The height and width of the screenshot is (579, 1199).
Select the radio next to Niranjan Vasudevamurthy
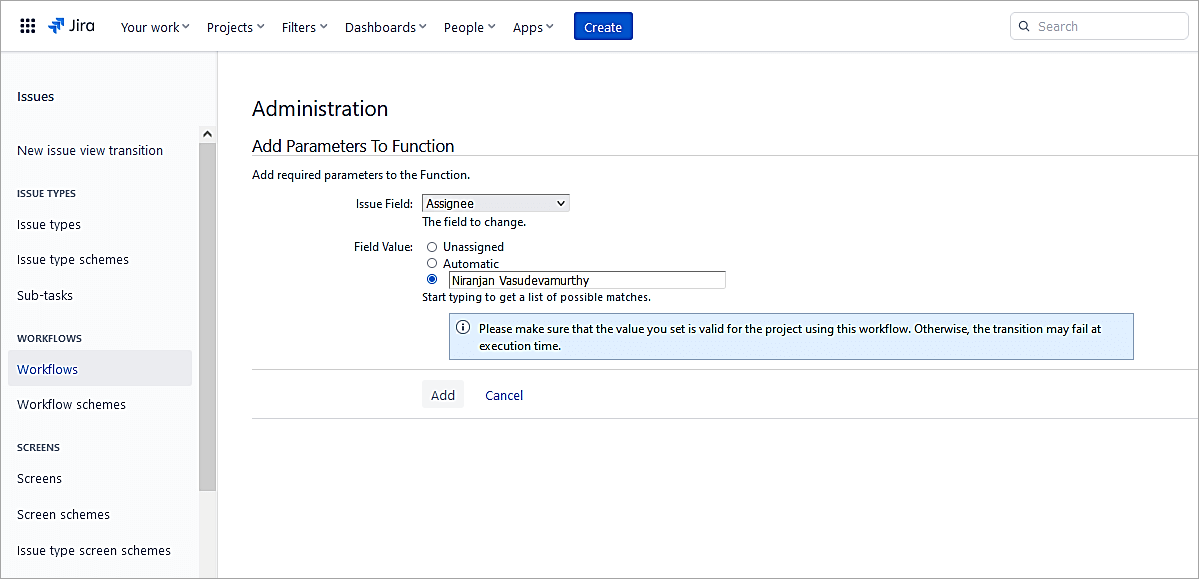click(x=431, y=279)
